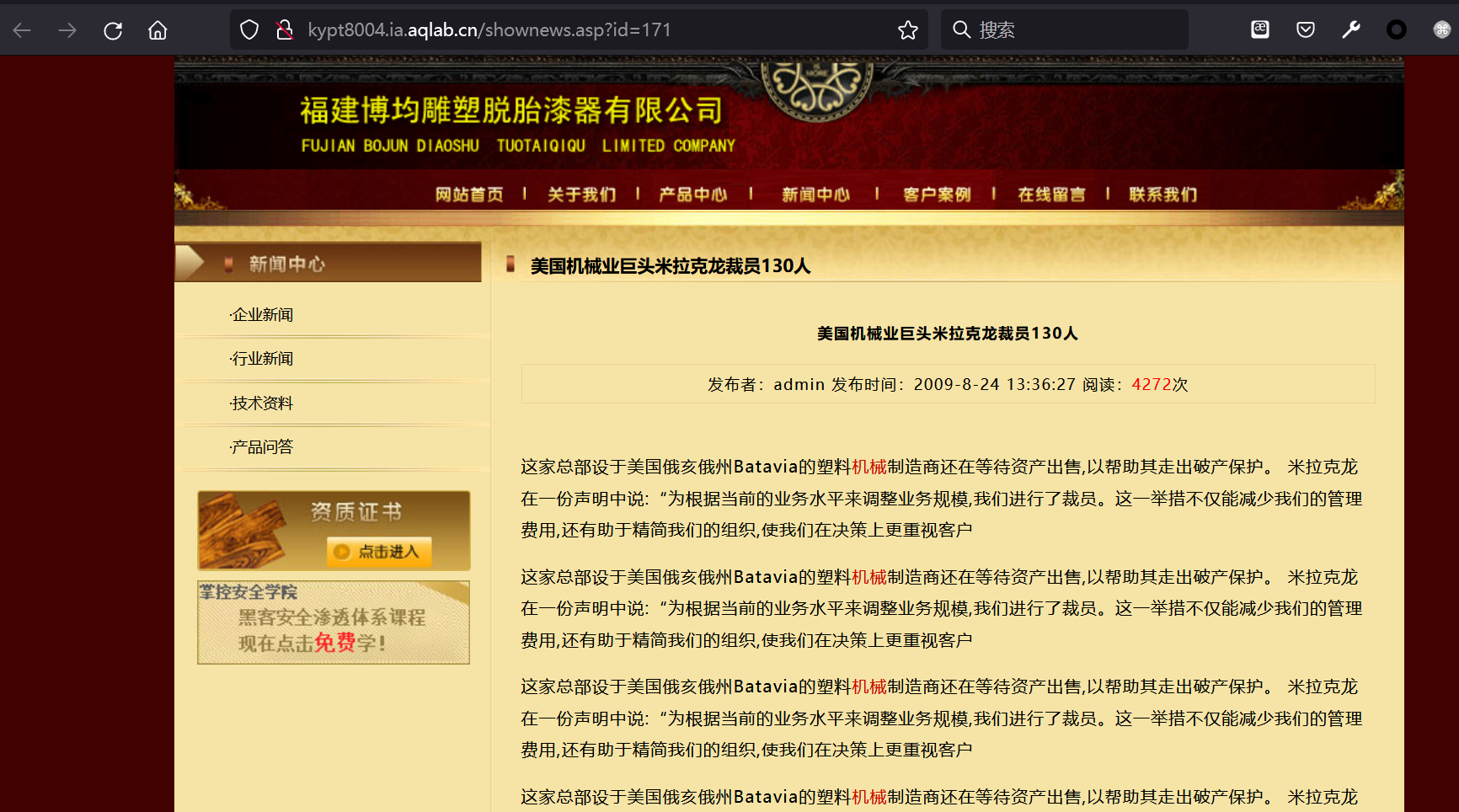
Task: Open 网站首页 in the navigation menu
Action: [x=469, y=195]
